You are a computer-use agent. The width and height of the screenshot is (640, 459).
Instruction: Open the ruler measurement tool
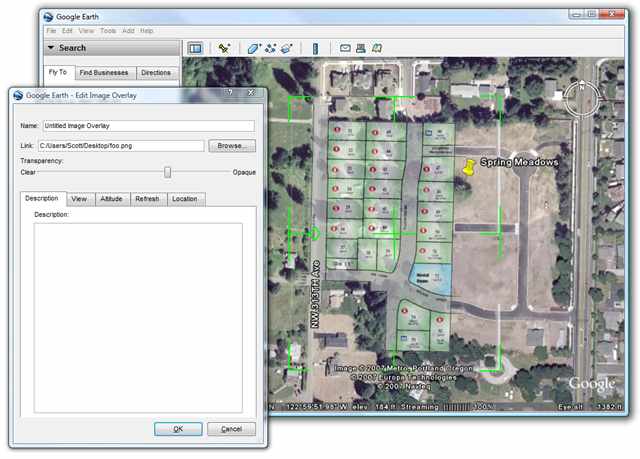[315, 49]
